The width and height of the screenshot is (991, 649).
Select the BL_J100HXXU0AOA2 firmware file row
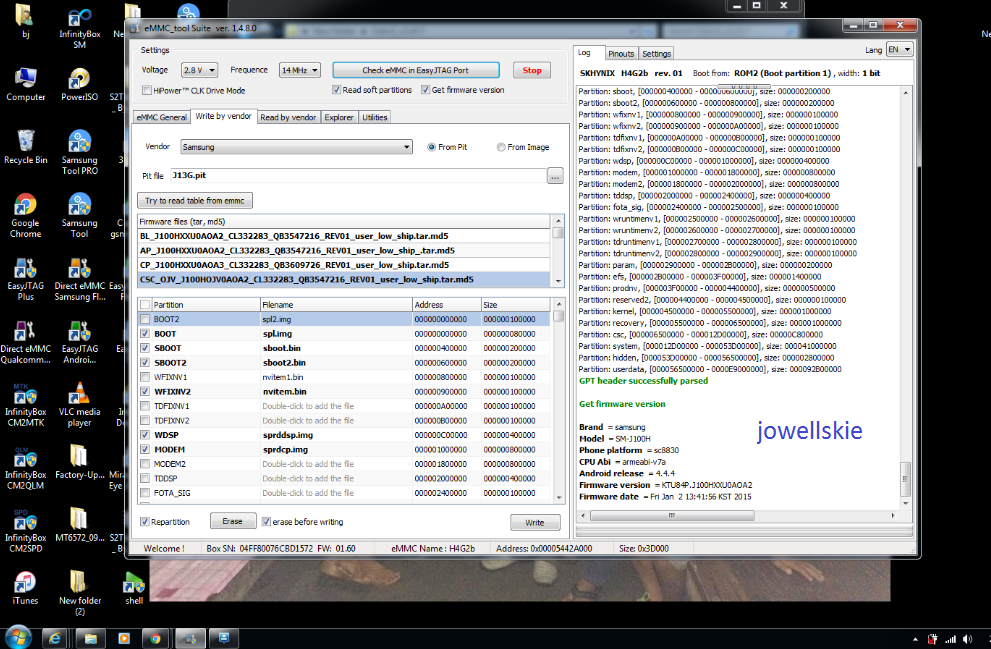[344, 236]
